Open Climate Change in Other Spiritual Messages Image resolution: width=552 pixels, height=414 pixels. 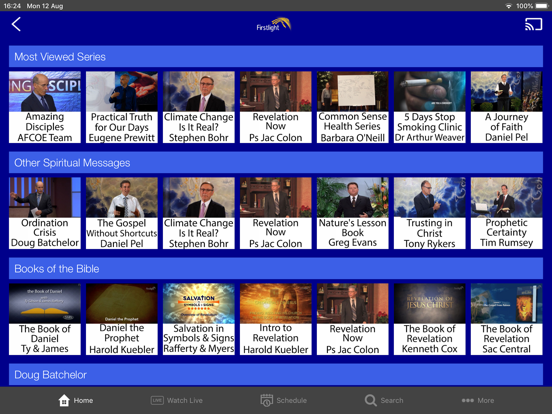199,213
